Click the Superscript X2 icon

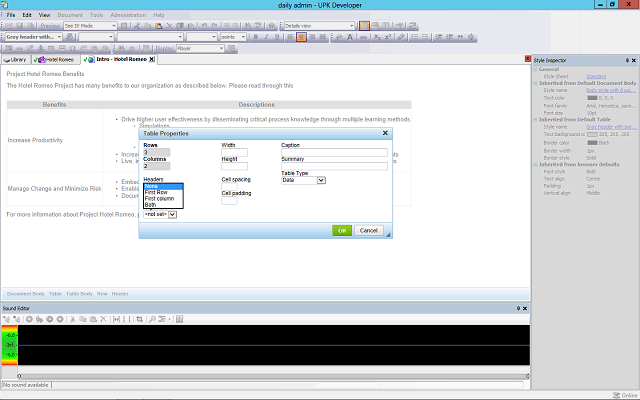point(388,37)
